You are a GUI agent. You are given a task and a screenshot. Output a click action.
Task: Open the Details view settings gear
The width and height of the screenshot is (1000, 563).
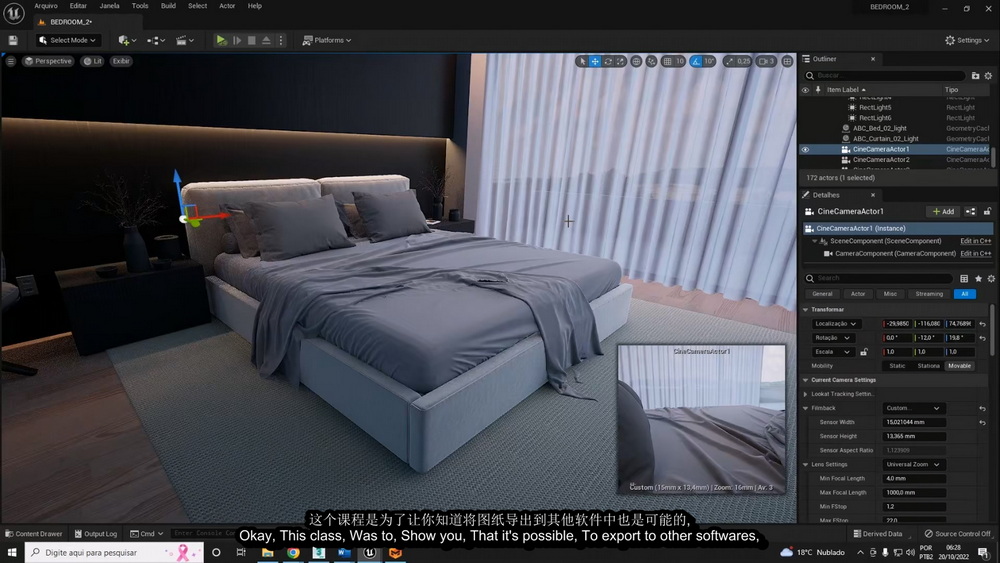click(x=991, y=279)
